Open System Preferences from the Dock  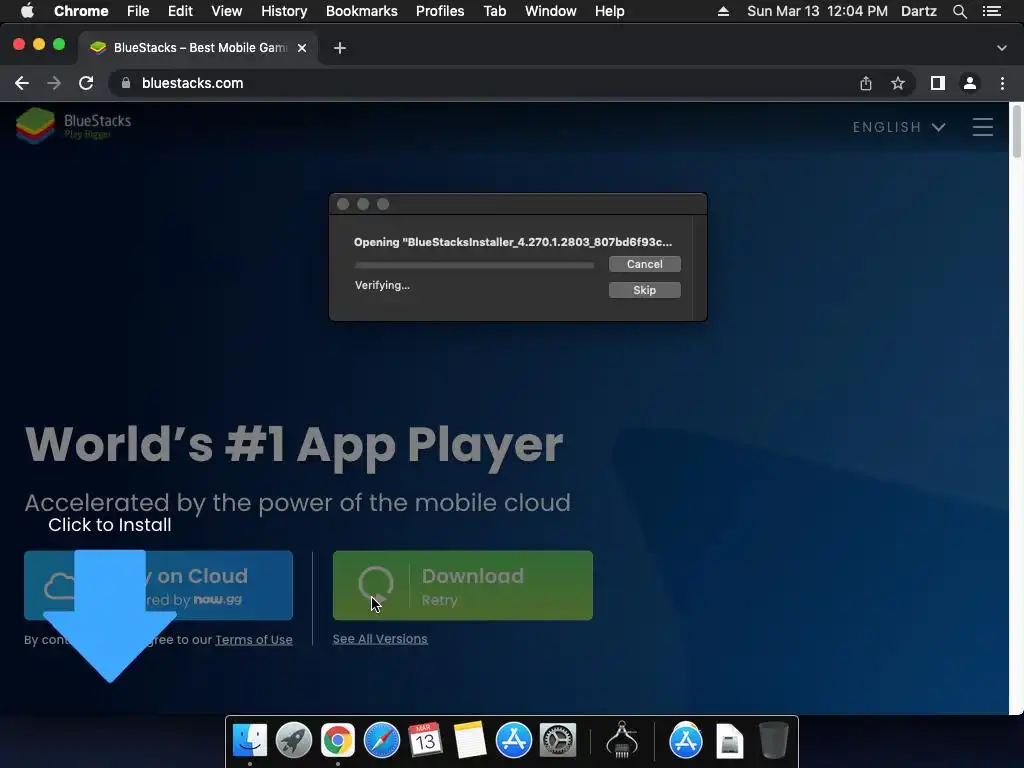click(x=558, y=741)
